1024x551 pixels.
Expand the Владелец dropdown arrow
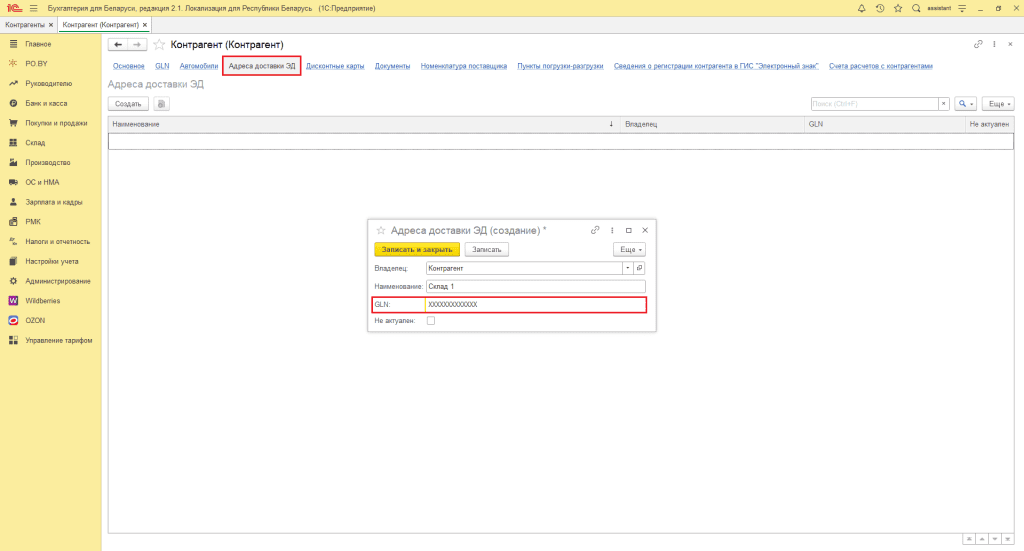(x=627, y=268)
